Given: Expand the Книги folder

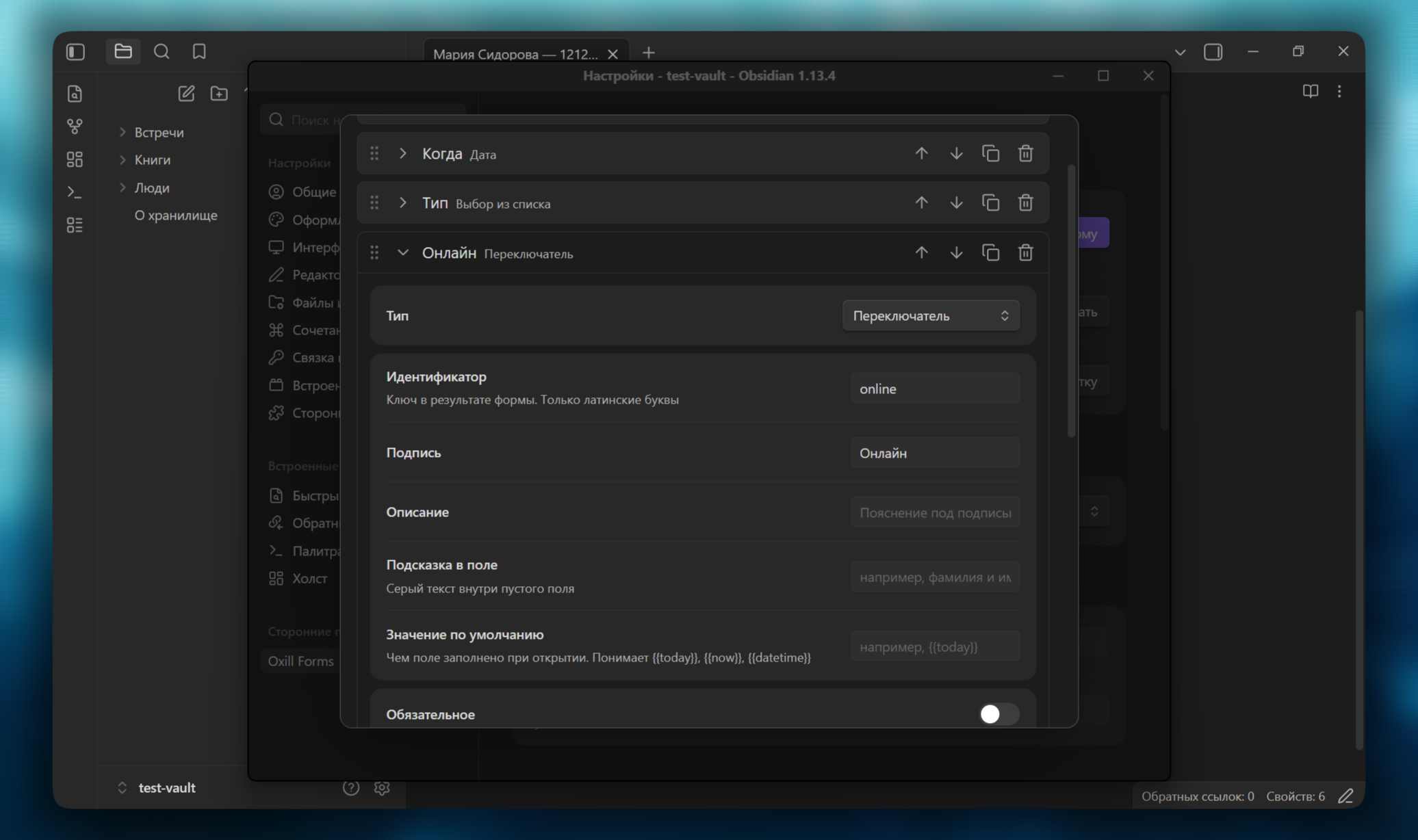Looking at the screenshot, I should click(123, 159).
